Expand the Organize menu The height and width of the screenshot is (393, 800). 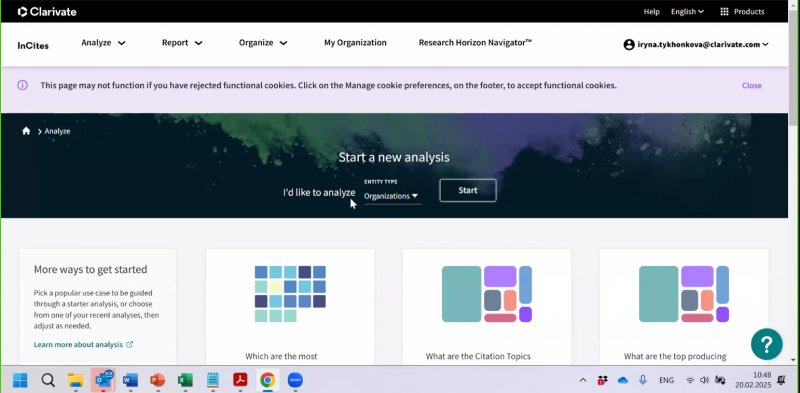coord(263,43)
